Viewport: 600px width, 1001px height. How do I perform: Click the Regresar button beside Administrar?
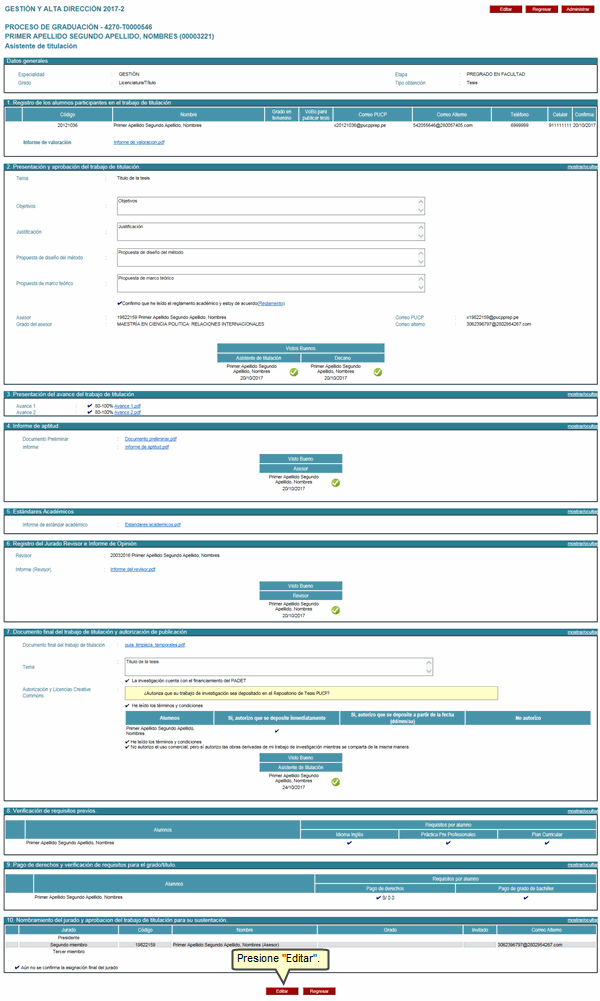coord(542,10)
